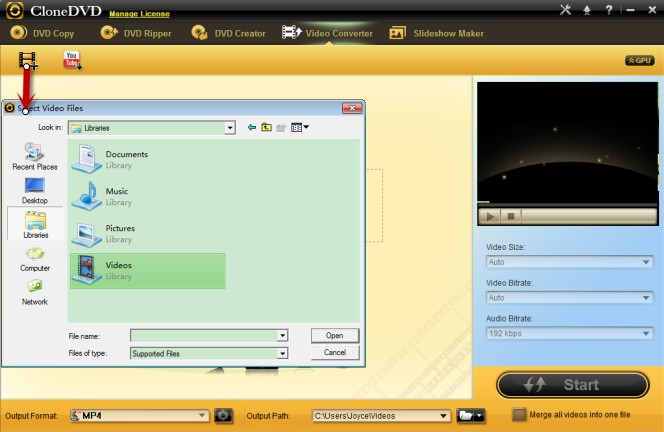Click the video preview screen
Viewport: 664px width, 432px height.
(x=567, y=142)
